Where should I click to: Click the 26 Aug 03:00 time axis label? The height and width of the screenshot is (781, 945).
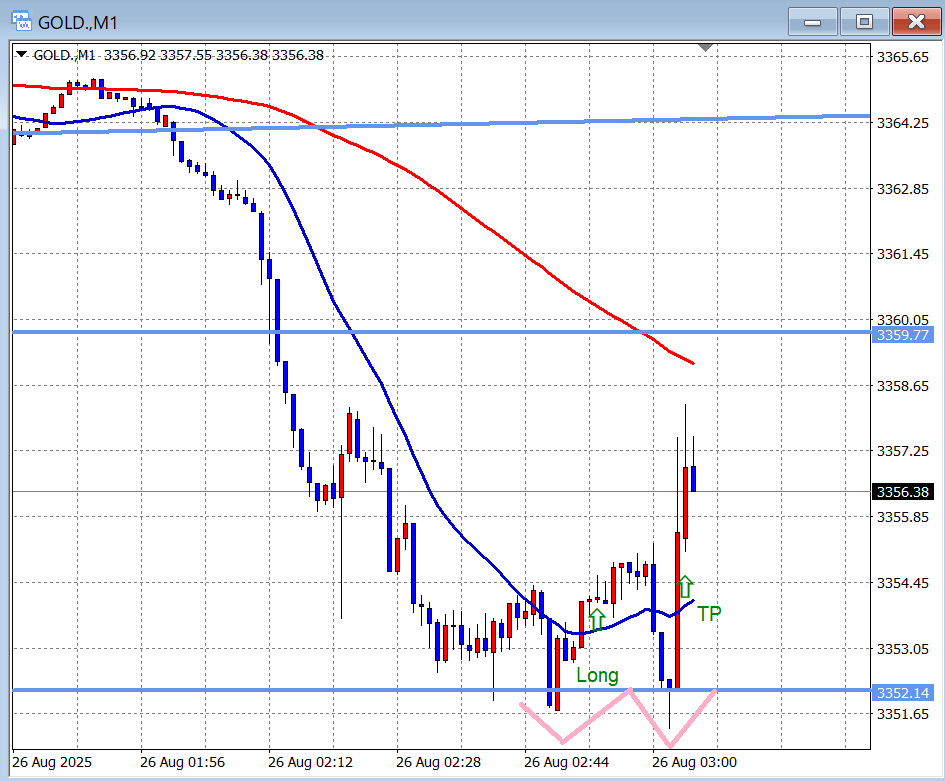click(x=690, y=762)
